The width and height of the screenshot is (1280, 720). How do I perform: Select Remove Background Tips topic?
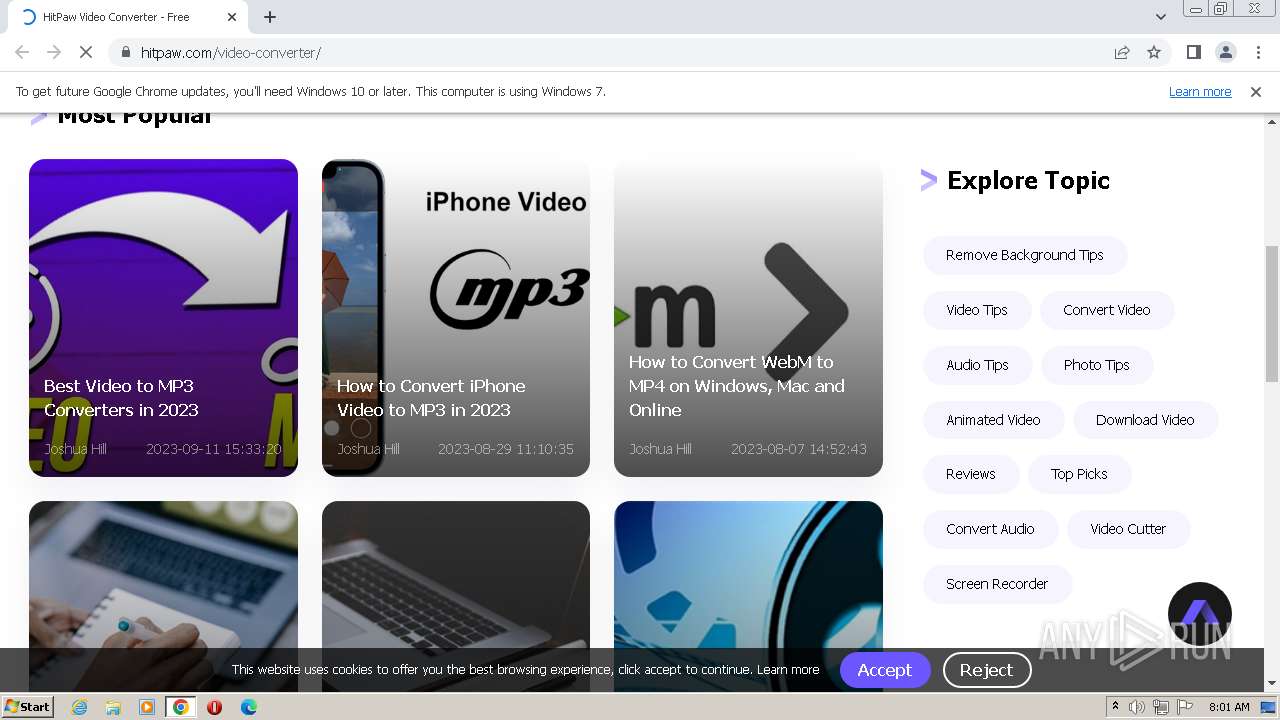click(x=1025, y=255)
